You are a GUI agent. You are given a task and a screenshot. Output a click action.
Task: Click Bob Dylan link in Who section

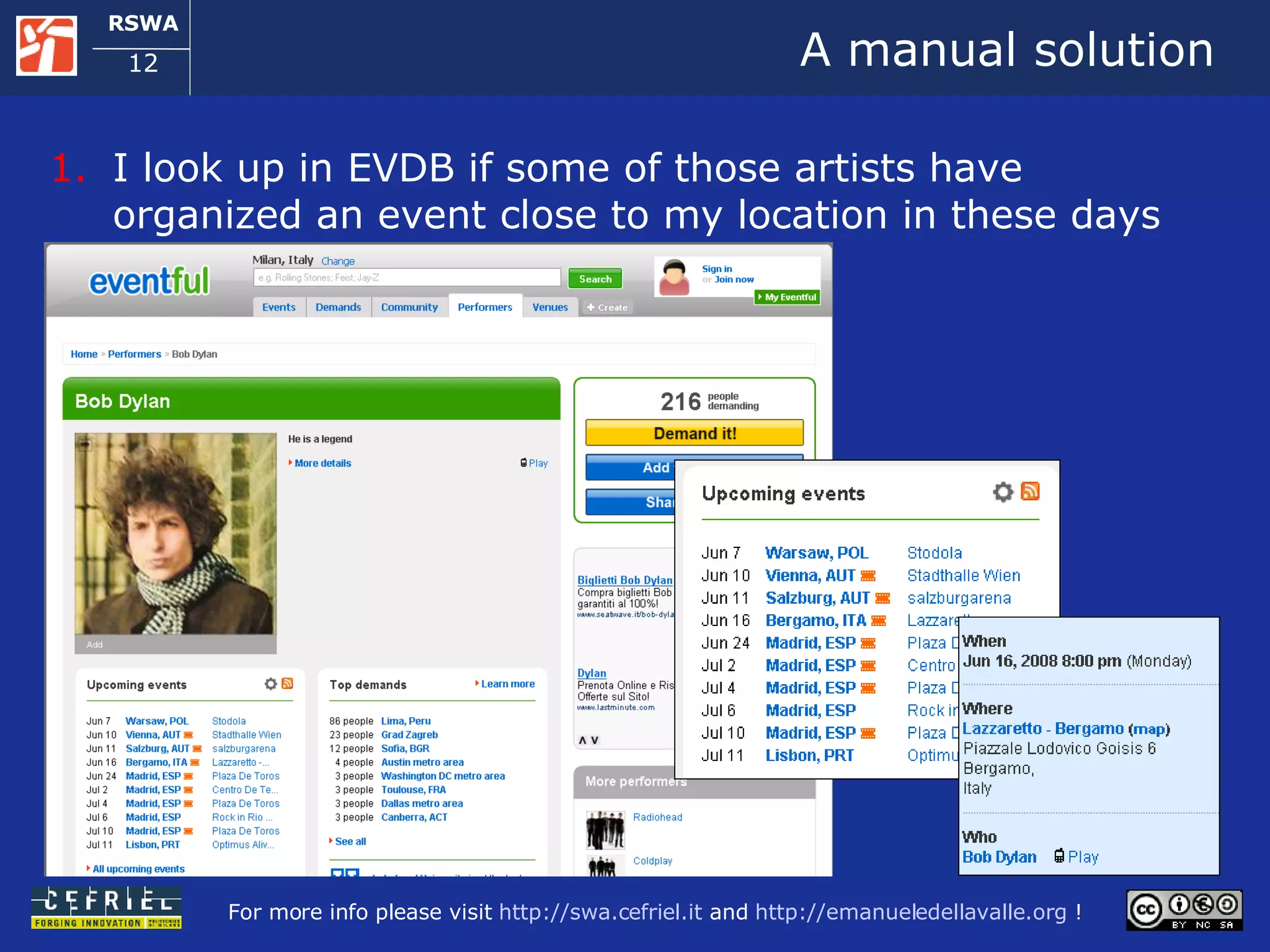[x=999, y=857]
